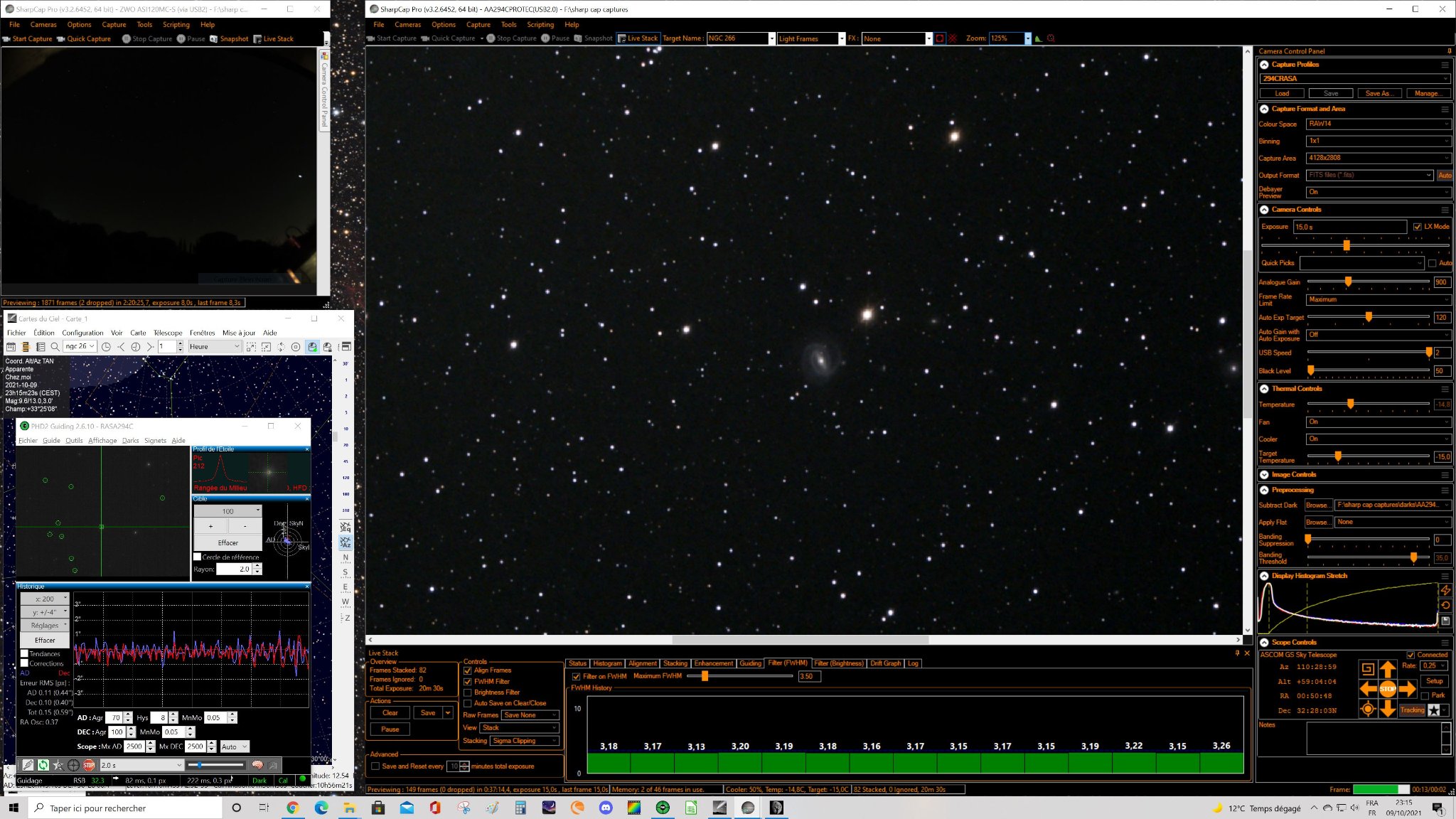Image resolution: width=1456 pixels, height=819 pixels.
Task: Click the crosshair target icon in Scope Controls
Action: (x=1368, y=708)
